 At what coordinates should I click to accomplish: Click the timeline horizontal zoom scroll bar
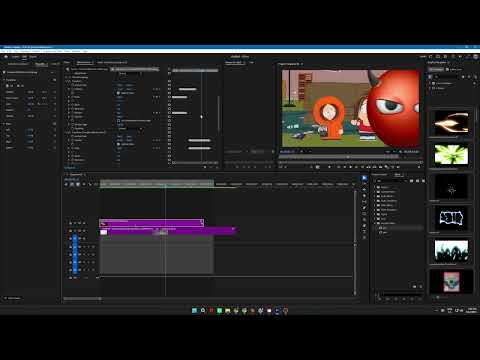pyautogui.click(x=82, y=298)
